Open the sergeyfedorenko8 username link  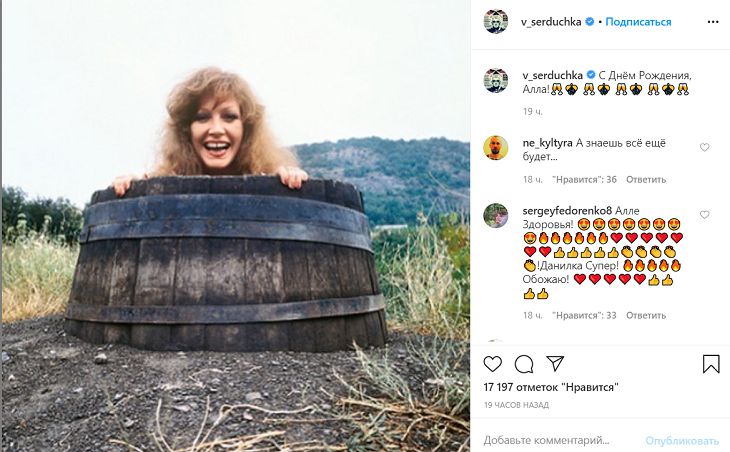coord(567,210)
